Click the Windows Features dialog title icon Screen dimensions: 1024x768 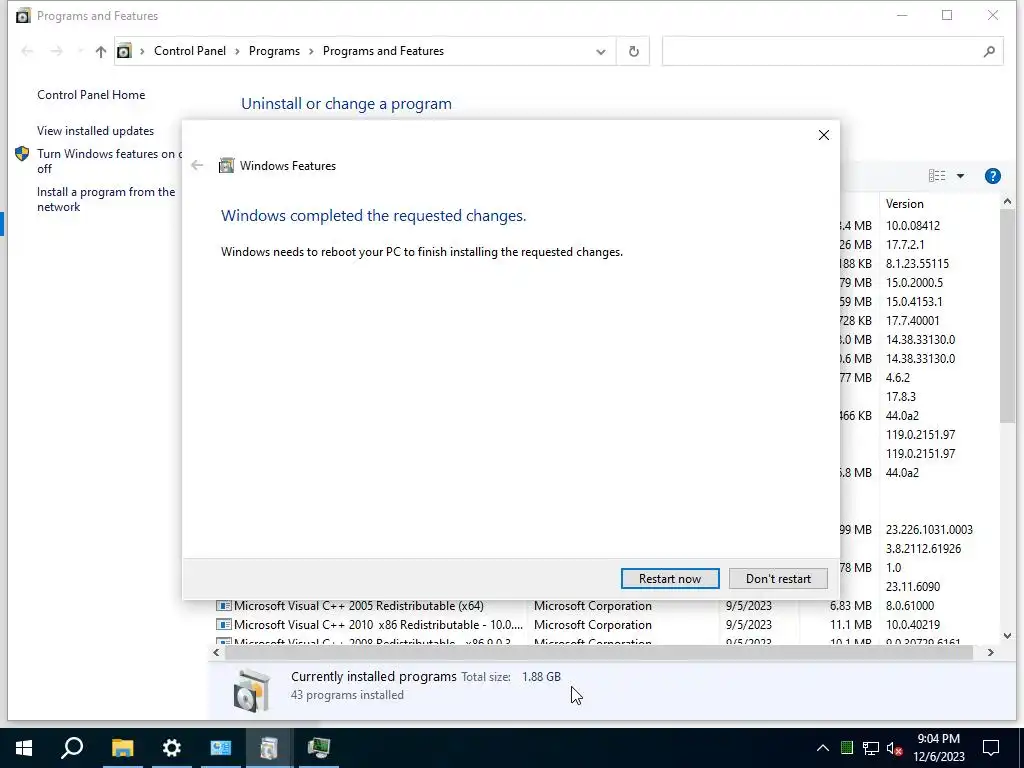[x=226, y=165]
